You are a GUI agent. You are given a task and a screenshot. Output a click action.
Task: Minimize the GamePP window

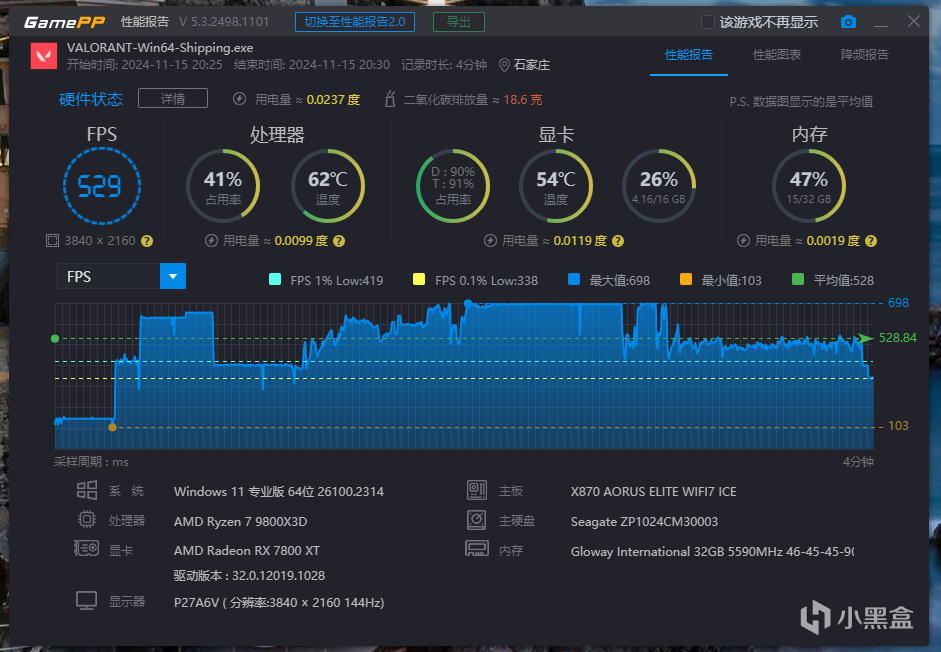coord(880,23)
